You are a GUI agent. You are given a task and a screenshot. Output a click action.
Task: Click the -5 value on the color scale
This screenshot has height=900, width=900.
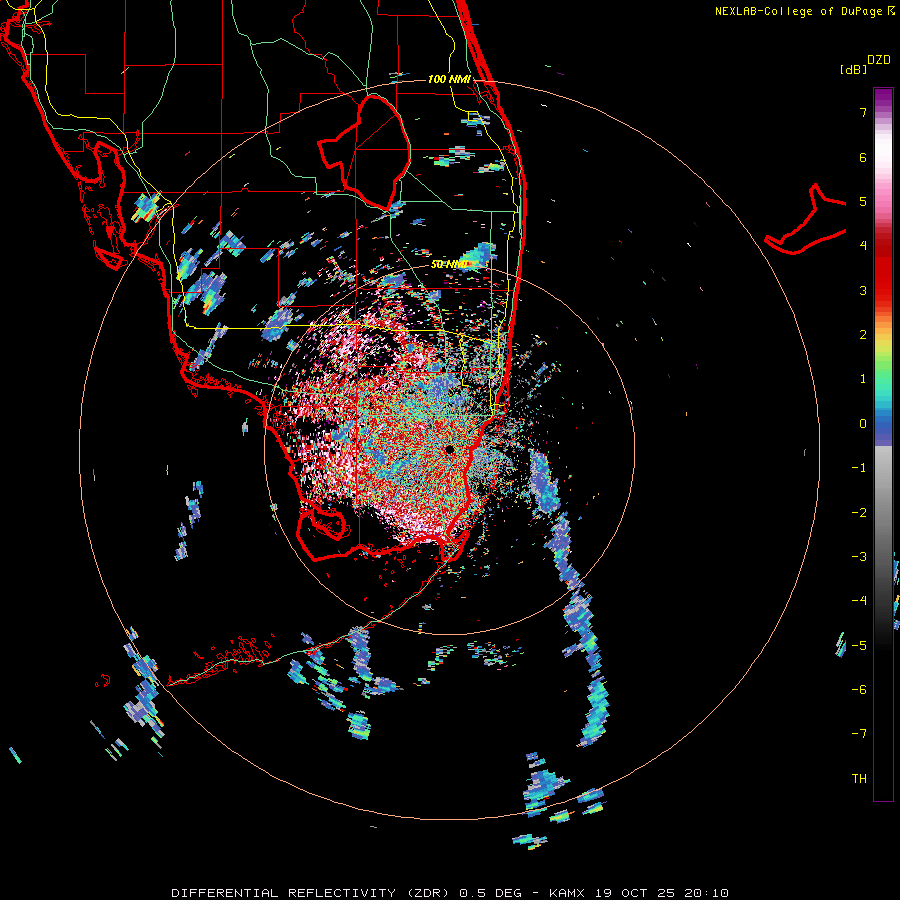pos(859,645)
